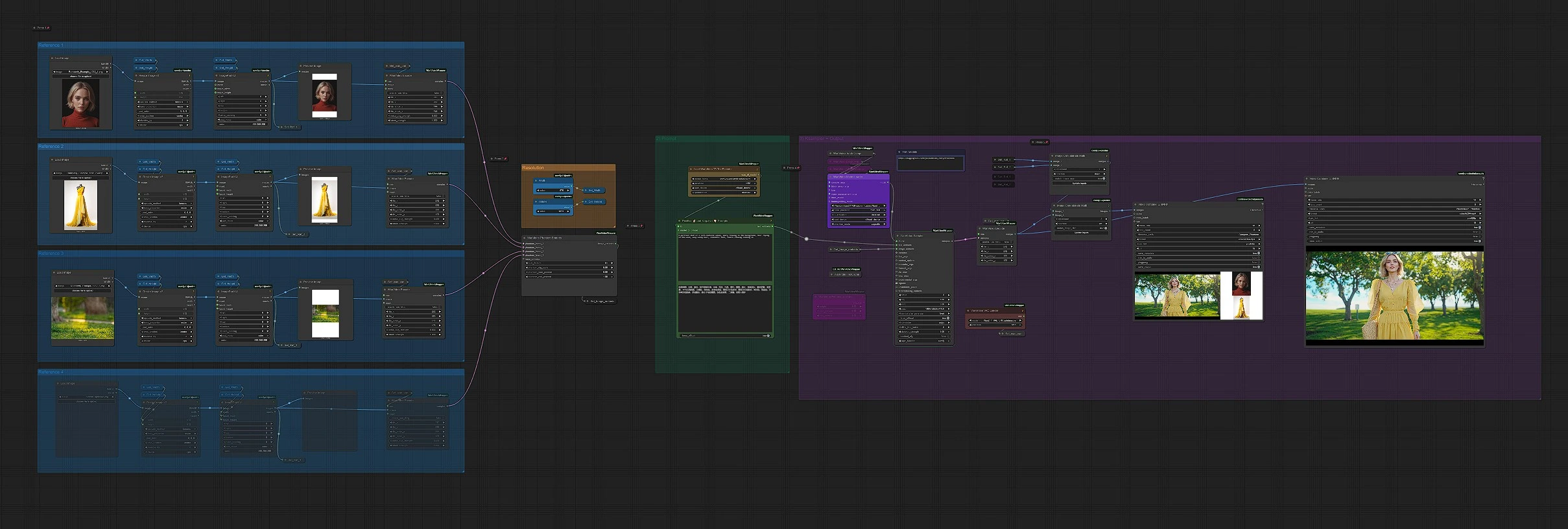This screenshot has height=529, width=1568.
Task: Open the image file dropdown in Reference 2 Load Image
Action: click(82, 173)
